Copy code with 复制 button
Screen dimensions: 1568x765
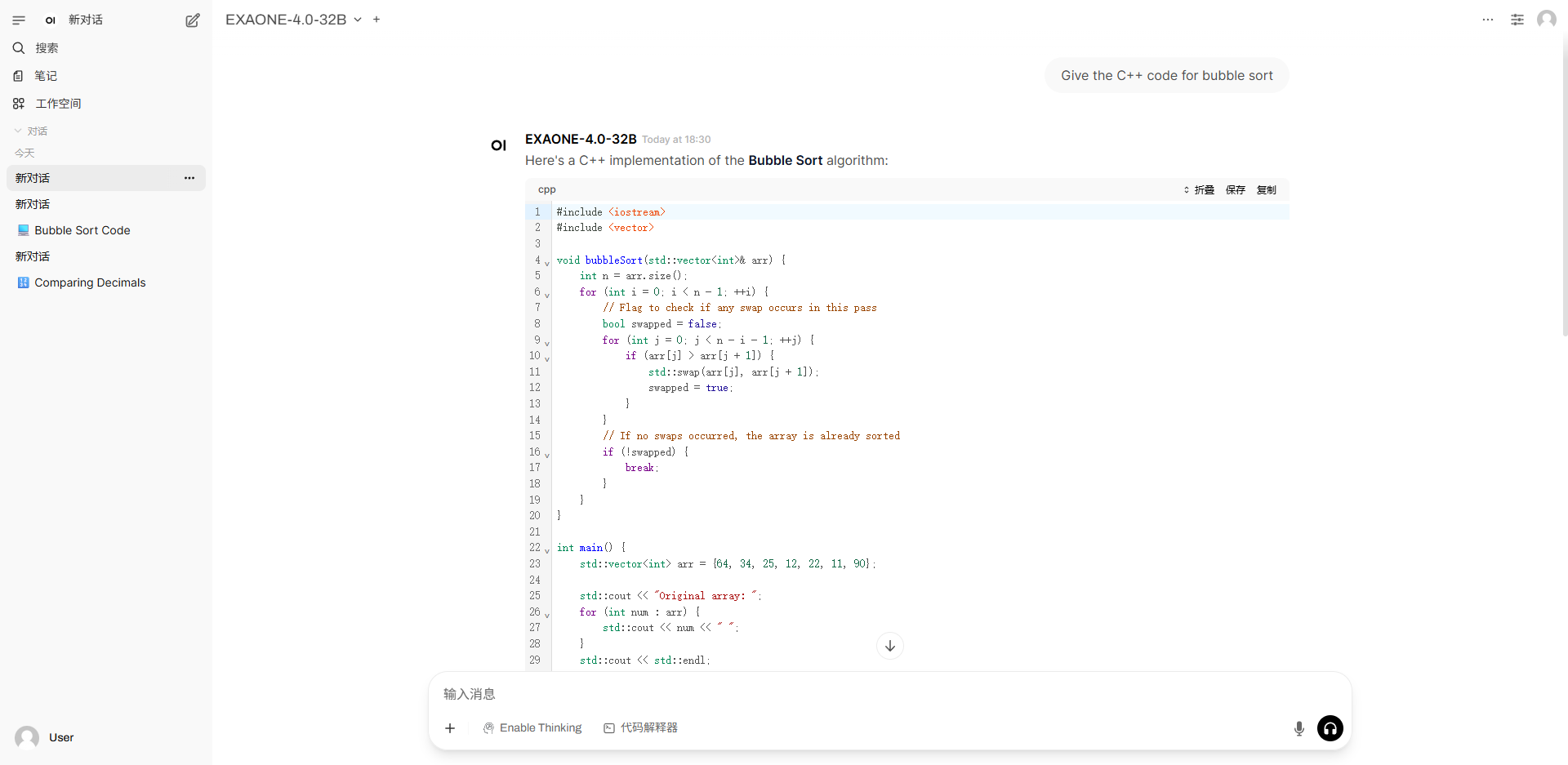(x=1266, y=190)
